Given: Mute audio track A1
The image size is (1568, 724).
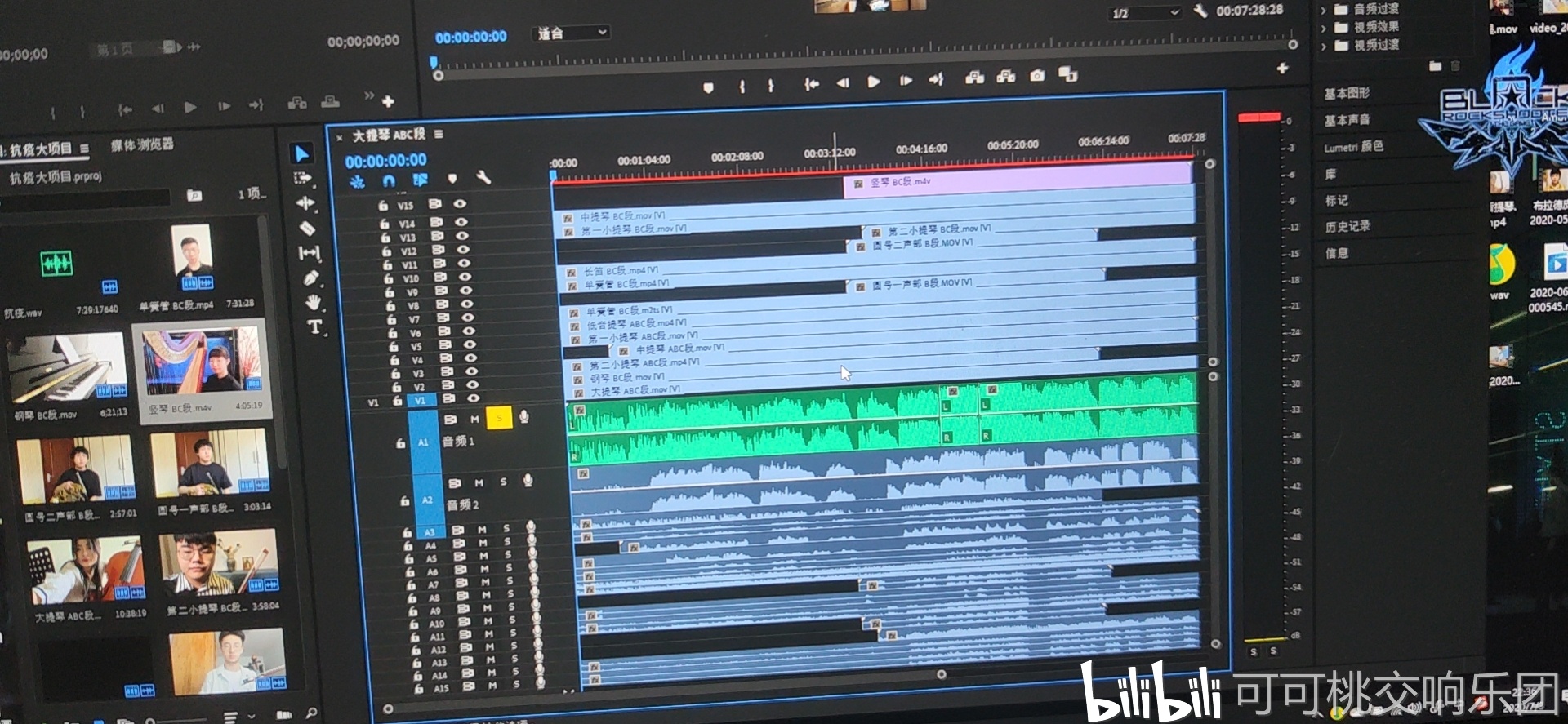Looking at the screenshot, I should coord(474,420).
